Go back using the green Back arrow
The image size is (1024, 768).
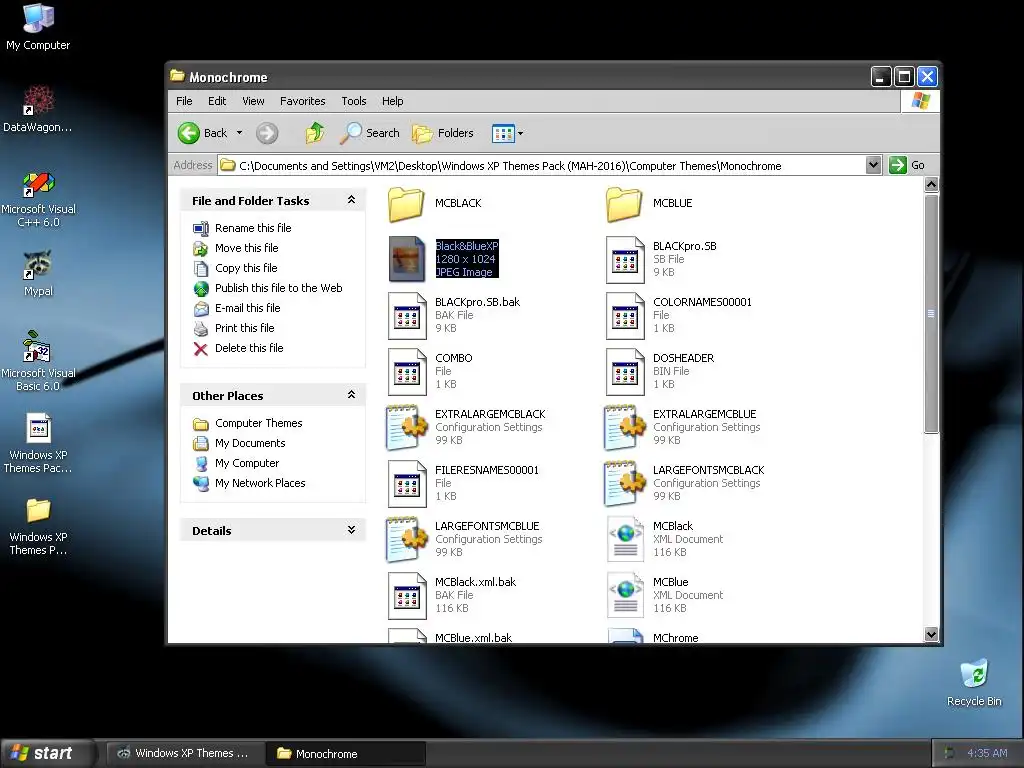pyautogui.click(x=202, y=133)
